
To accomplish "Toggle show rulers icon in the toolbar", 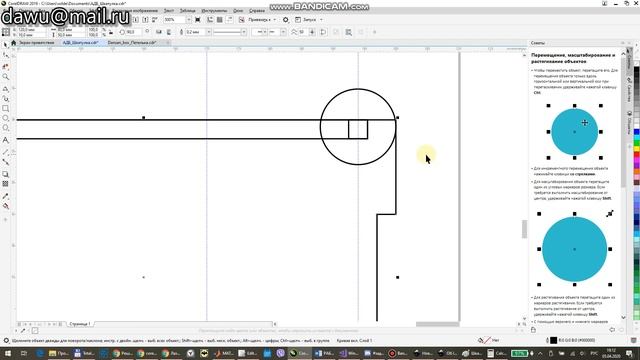I will [x=210, y=20].
